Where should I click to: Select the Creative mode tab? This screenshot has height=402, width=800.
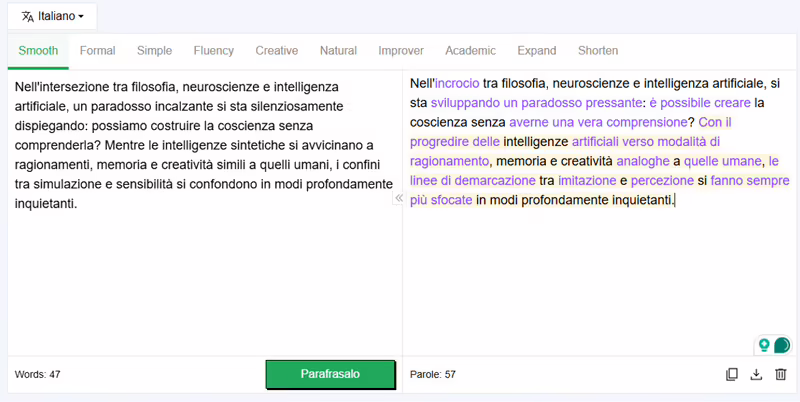click(x=277, y=51)
